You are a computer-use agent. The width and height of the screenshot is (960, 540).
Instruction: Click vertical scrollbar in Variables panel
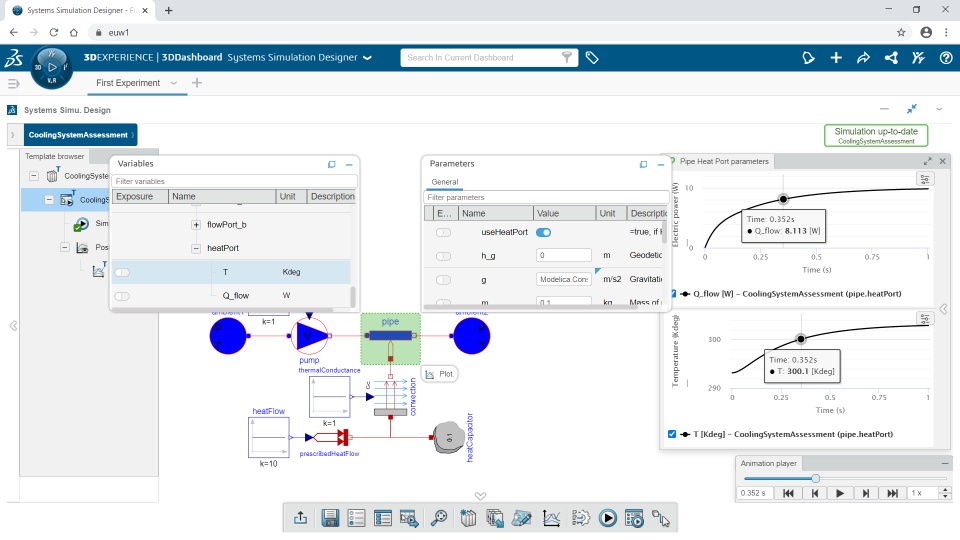[x=353, y=296]
